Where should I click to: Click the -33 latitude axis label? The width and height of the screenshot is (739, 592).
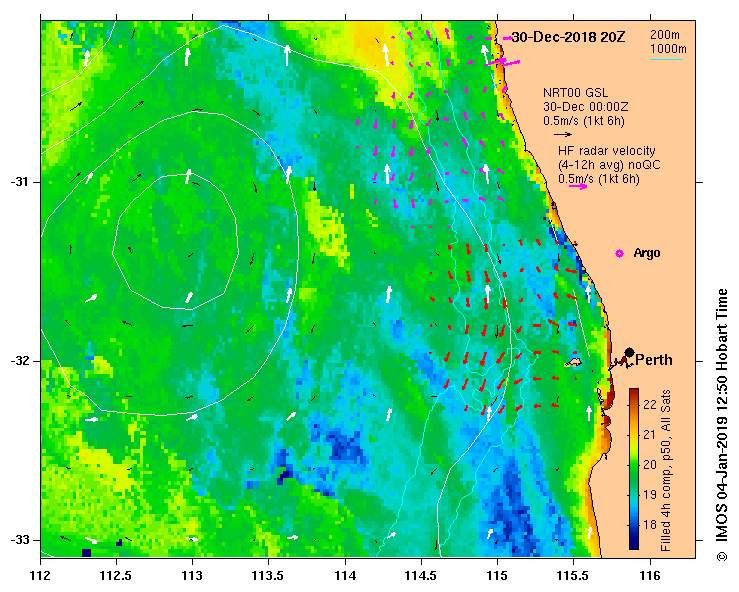click(18, 540)
